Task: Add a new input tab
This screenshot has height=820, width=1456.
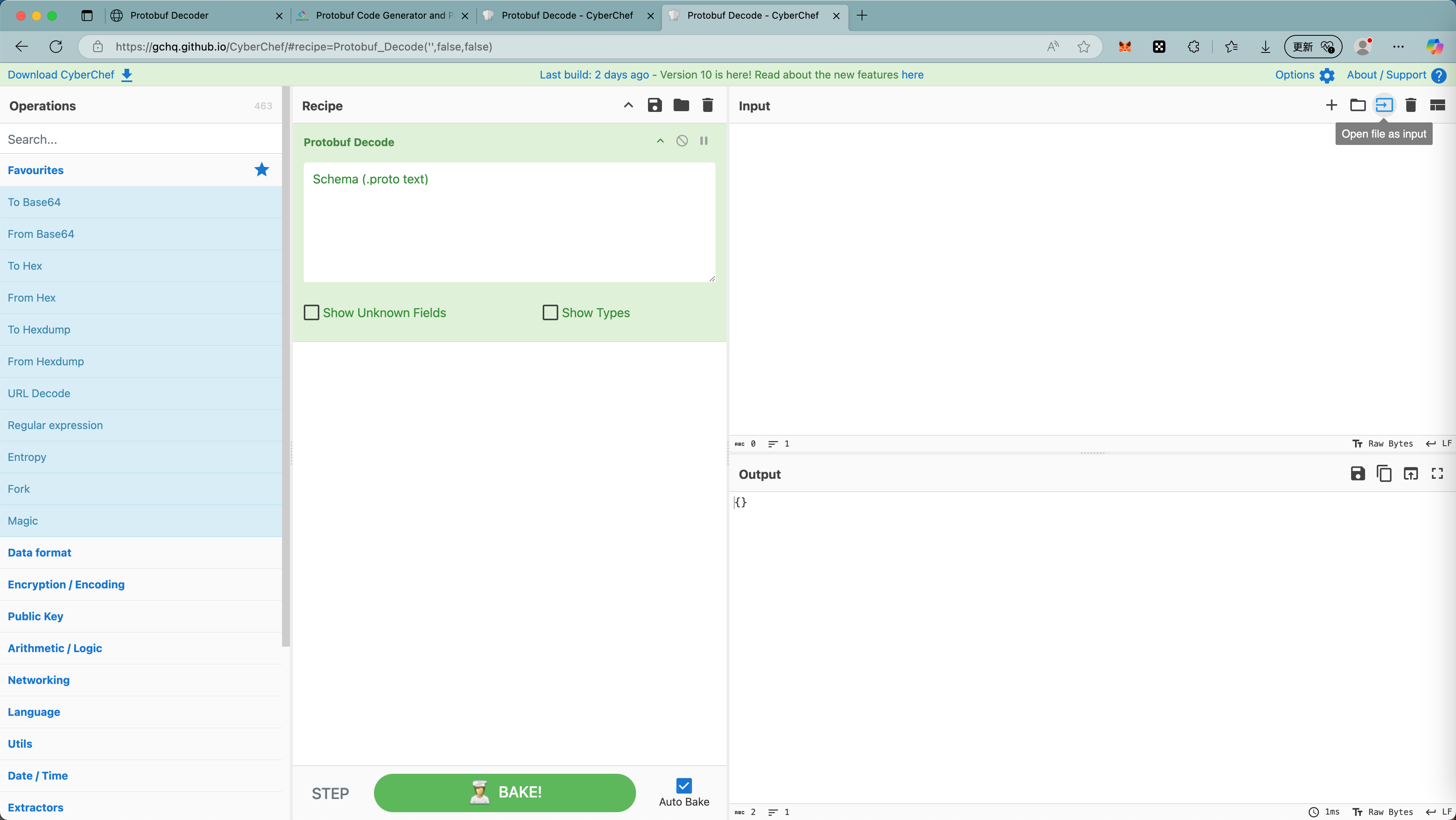Action: point(1331,105)
